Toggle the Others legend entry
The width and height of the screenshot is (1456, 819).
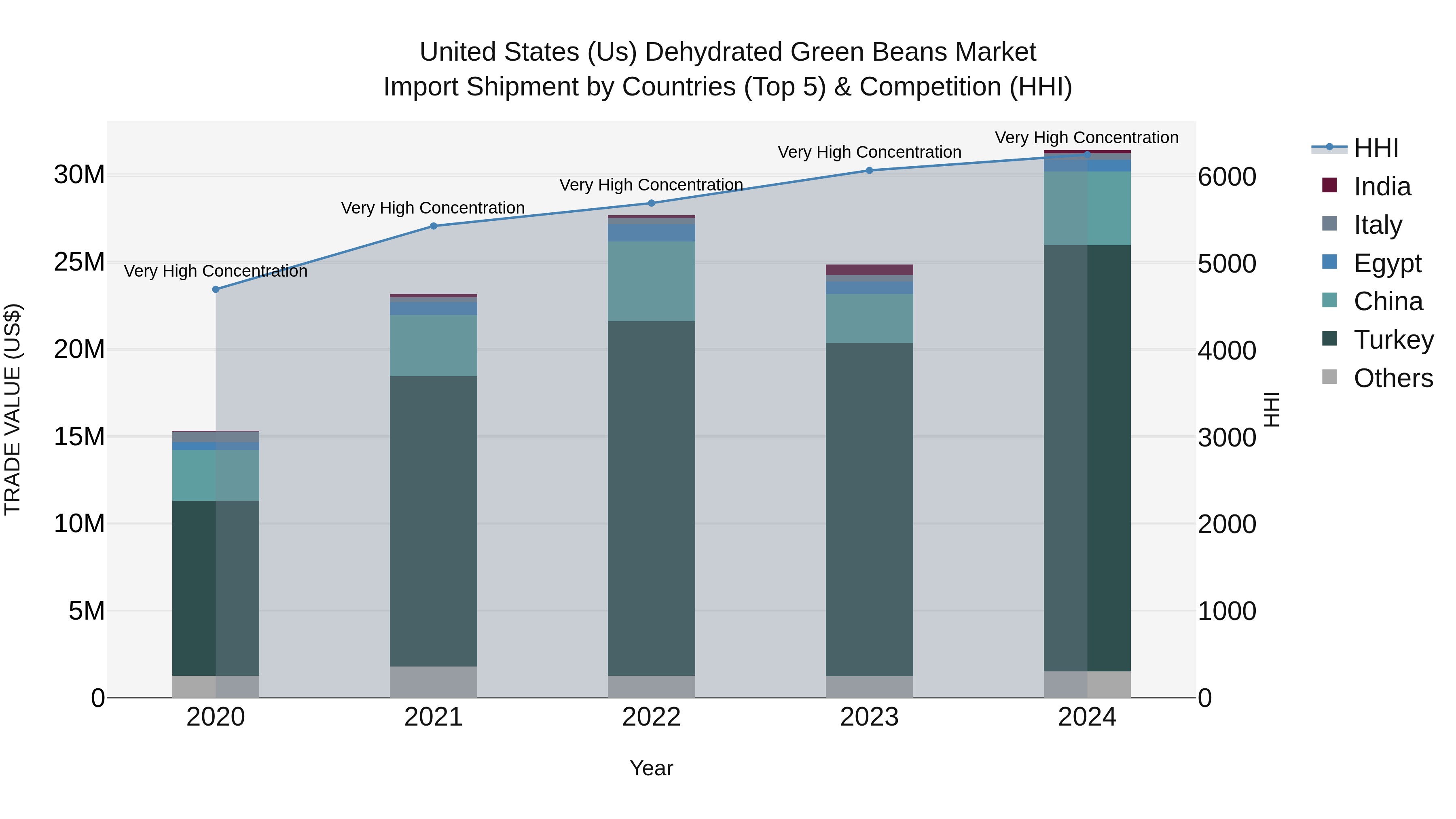pyautogui.click(x=1378, y=378)
